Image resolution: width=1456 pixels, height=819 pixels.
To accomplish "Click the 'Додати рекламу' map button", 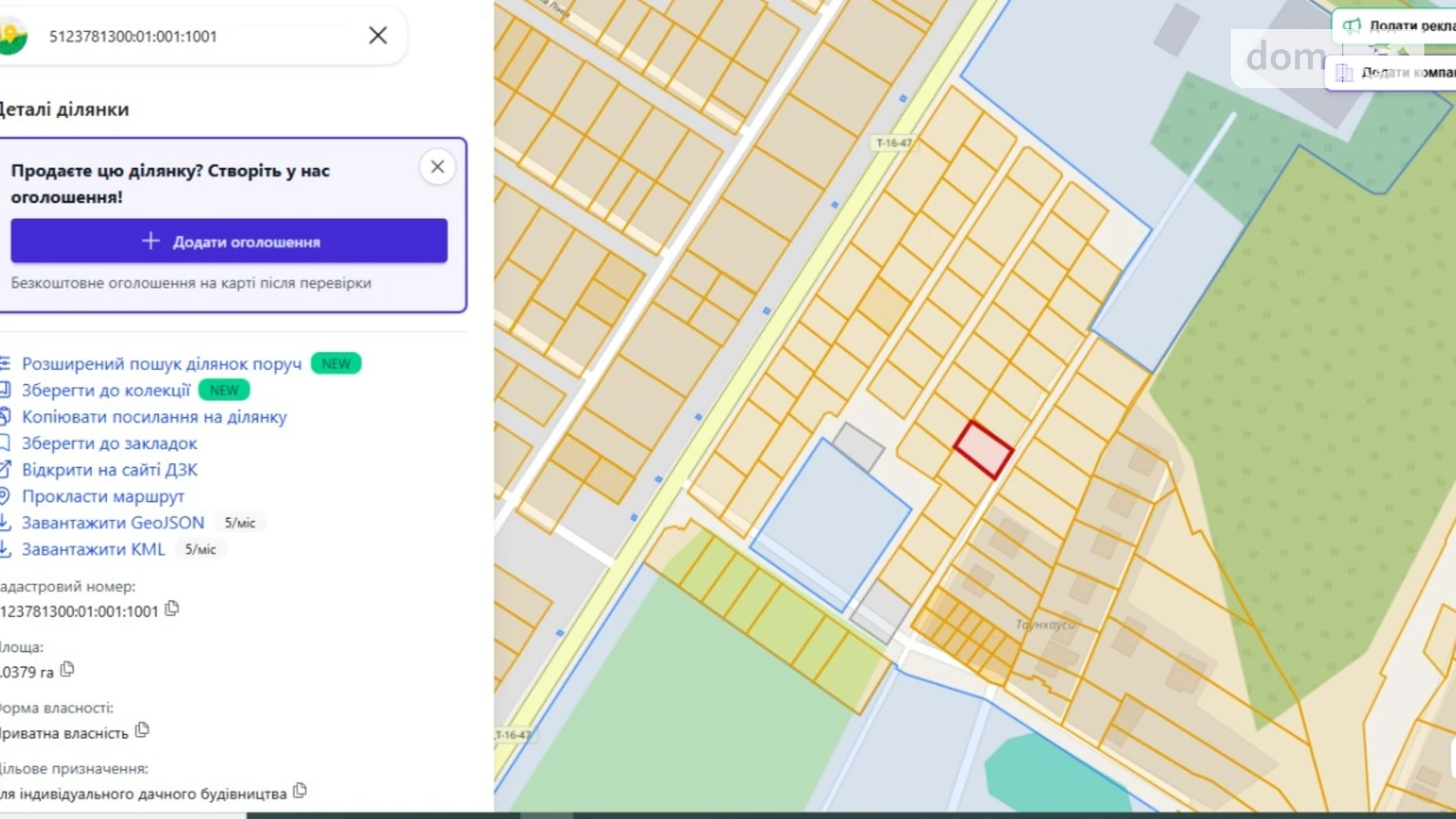I will (1395, 26).
